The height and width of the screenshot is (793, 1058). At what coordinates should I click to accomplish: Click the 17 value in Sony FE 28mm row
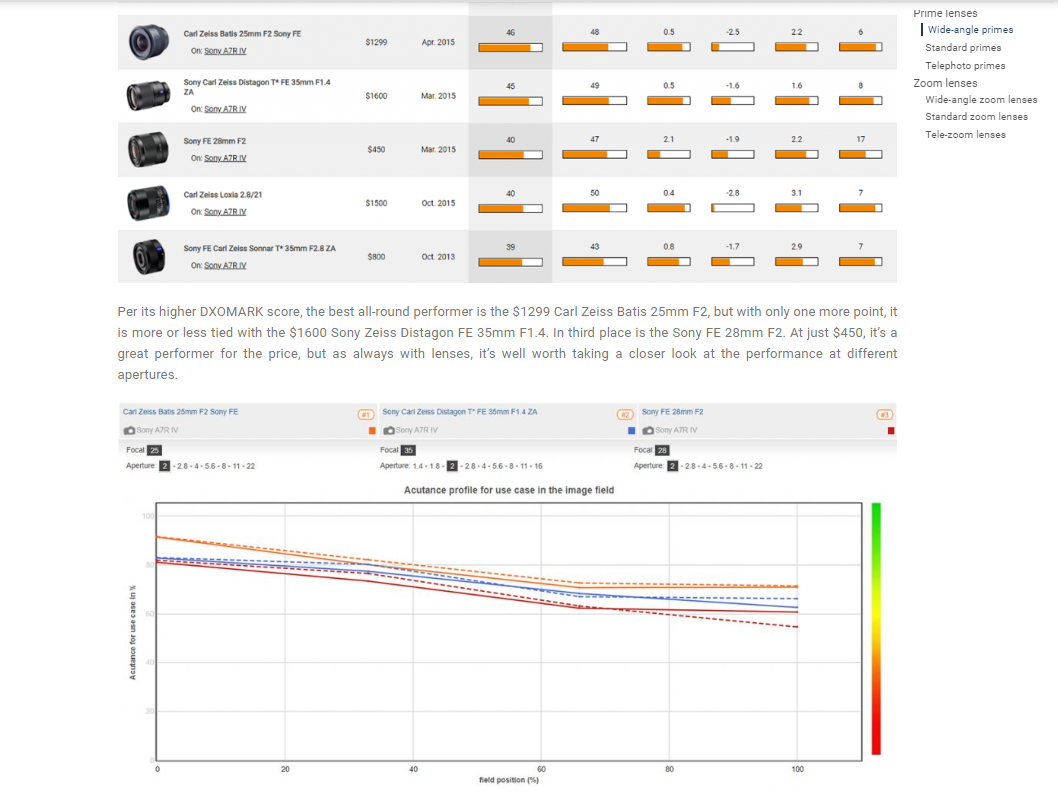click(860, 139)
